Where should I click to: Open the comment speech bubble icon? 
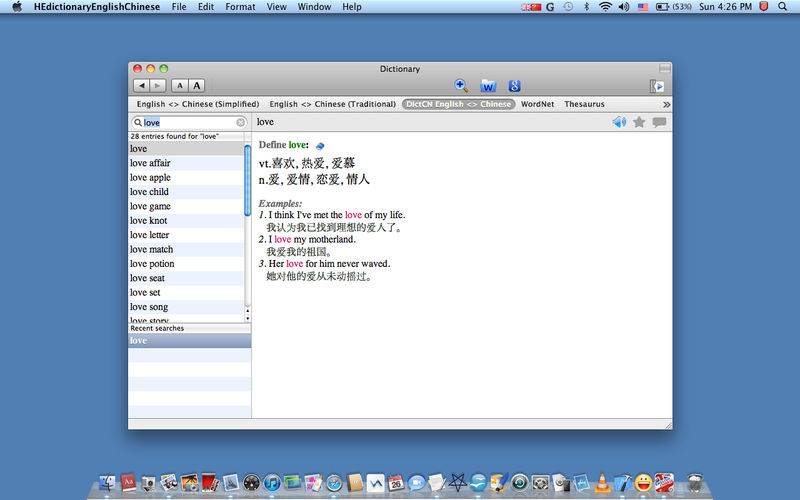pyautogui.click(x=659, y=122)
